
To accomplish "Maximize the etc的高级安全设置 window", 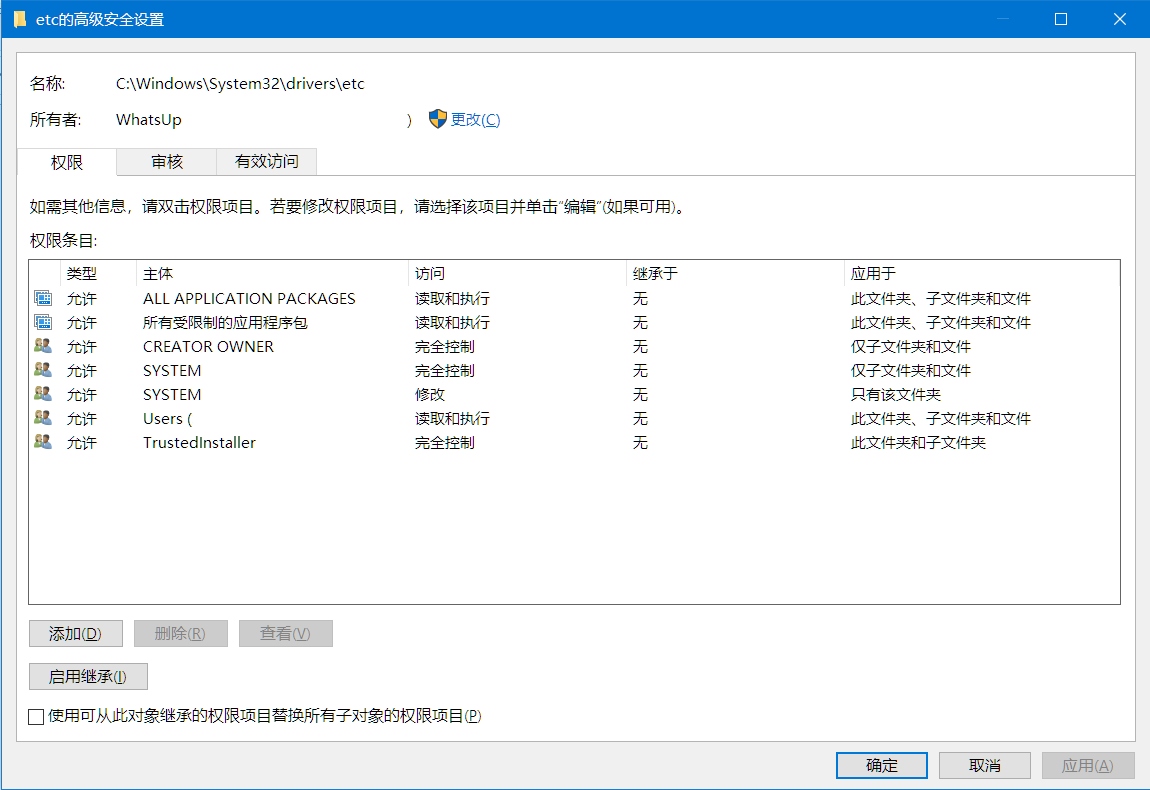I will pos(1061,19).
